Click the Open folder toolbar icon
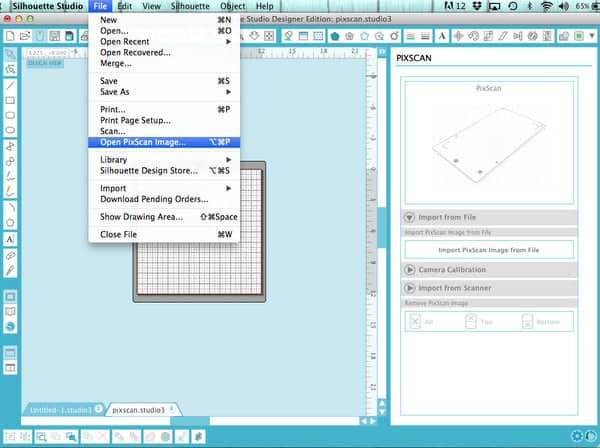This screenshot has width=600, height=448. 25,36
